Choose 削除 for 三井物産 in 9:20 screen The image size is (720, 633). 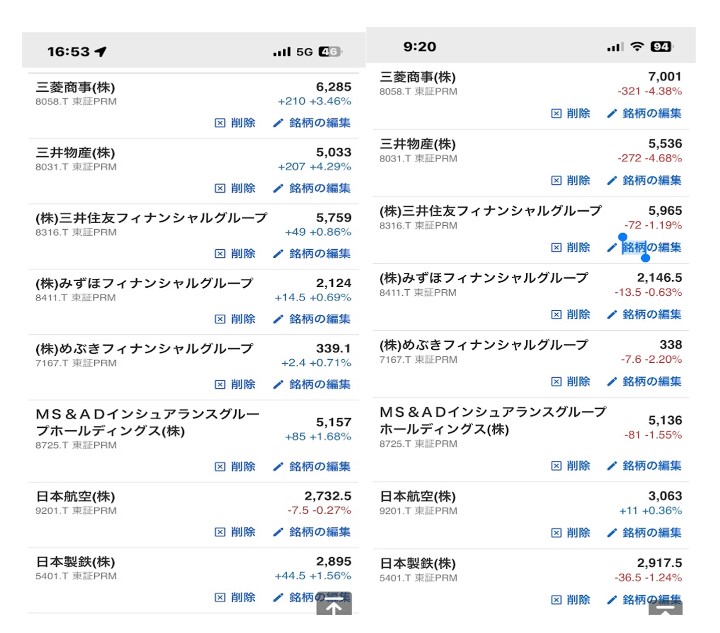(578, 180)
